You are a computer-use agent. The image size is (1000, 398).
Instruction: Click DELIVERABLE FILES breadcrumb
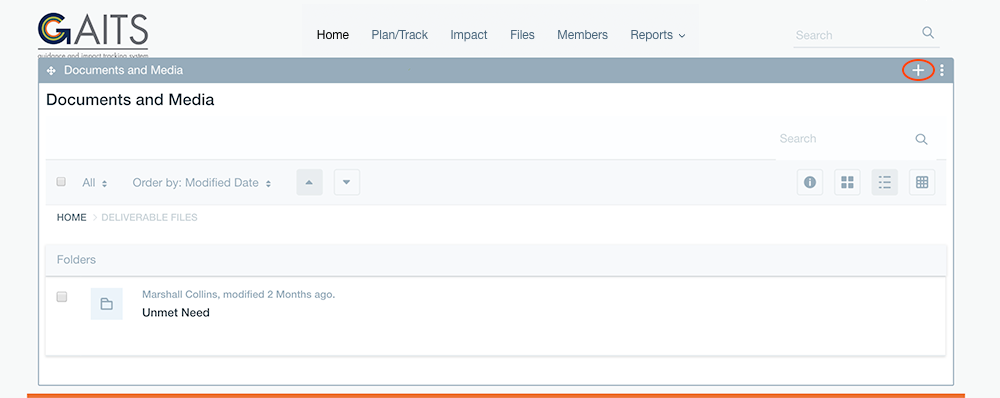tap(149, 217)
